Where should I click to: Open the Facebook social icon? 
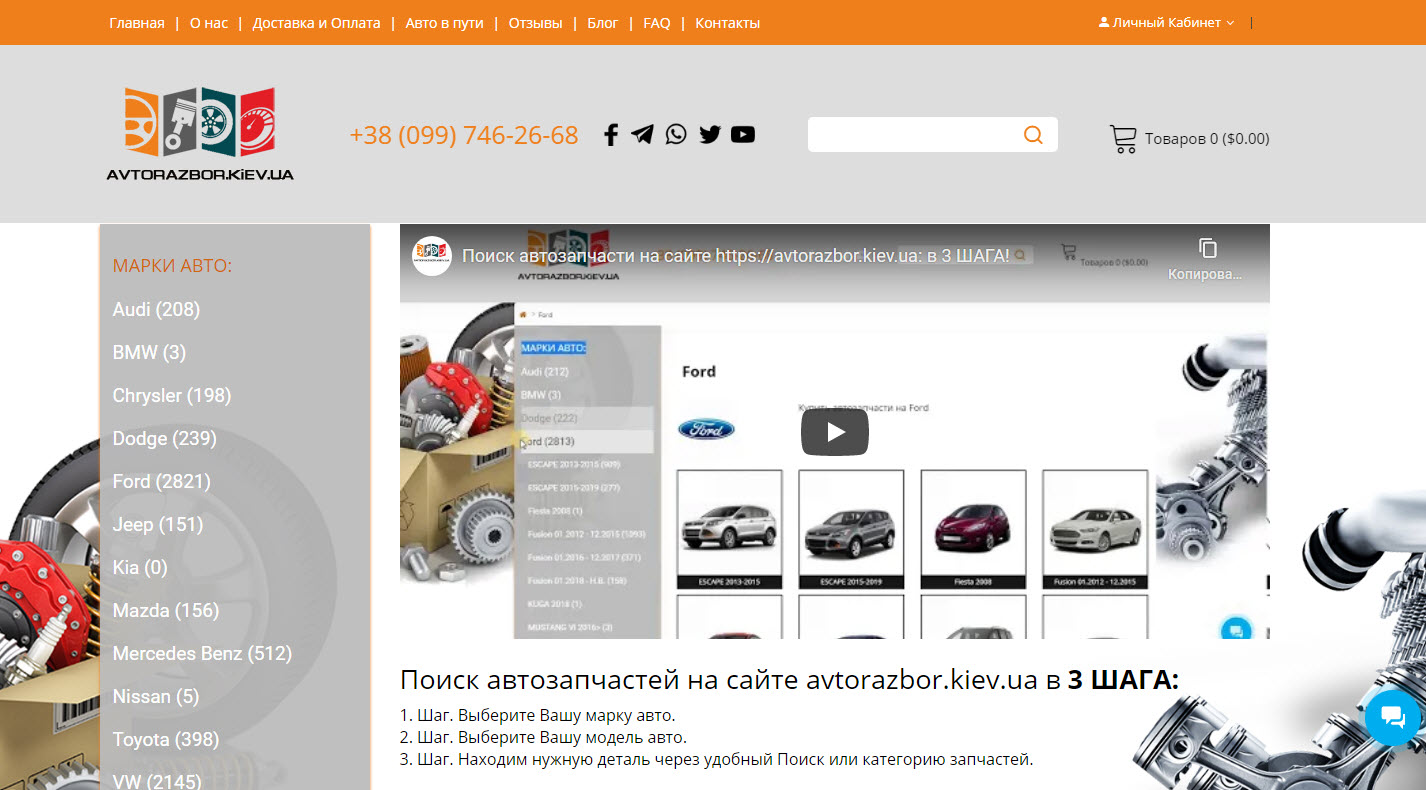tap(611, 134)
